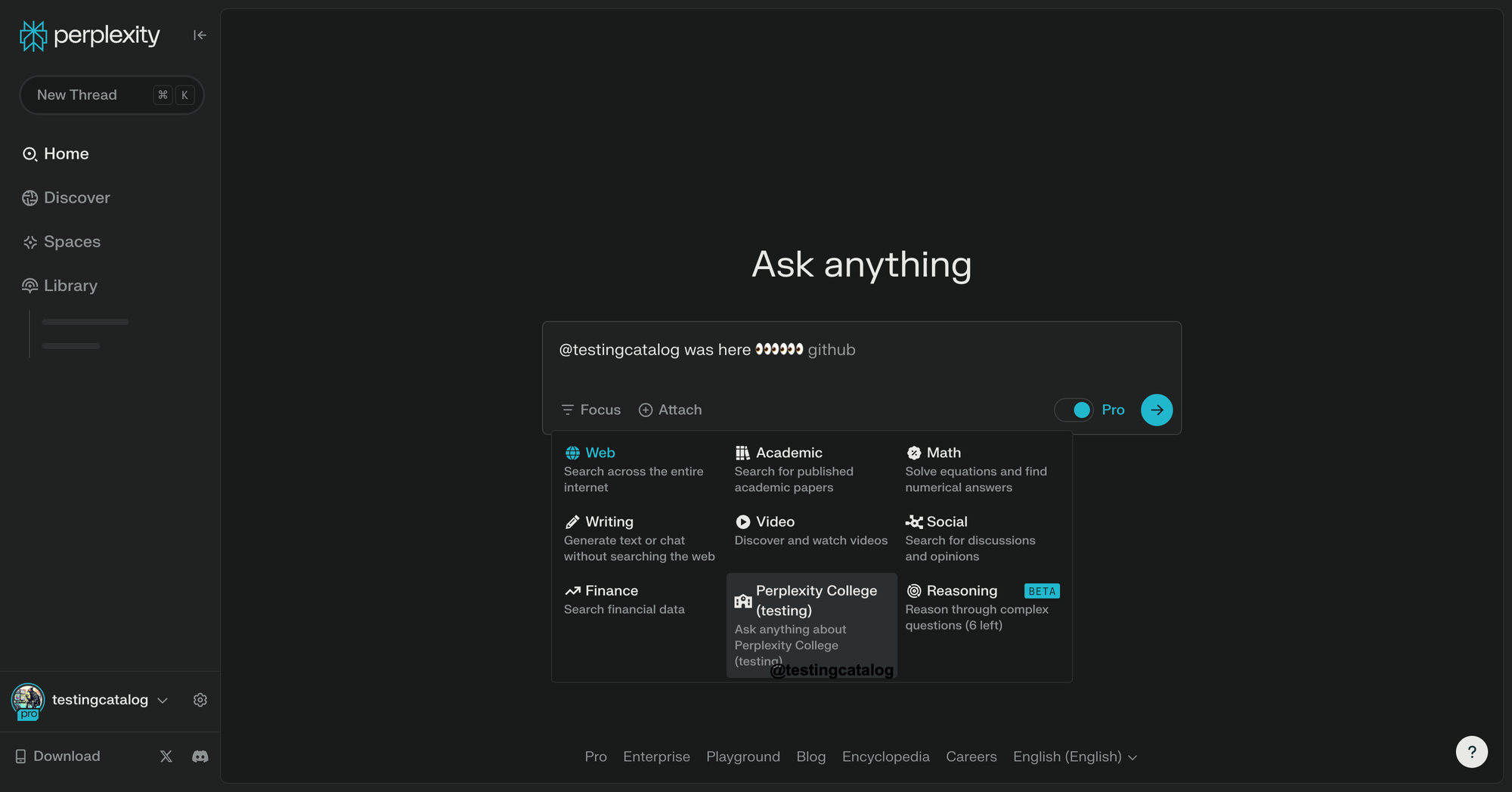Expand the English (English) language dropdown
This screenshot has height=792, width=1512.
coord(1075,756)
